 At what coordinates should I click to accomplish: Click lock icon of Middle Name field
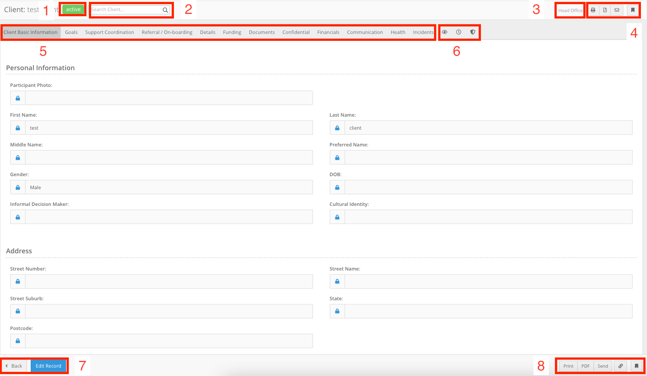tap(18, 158)
